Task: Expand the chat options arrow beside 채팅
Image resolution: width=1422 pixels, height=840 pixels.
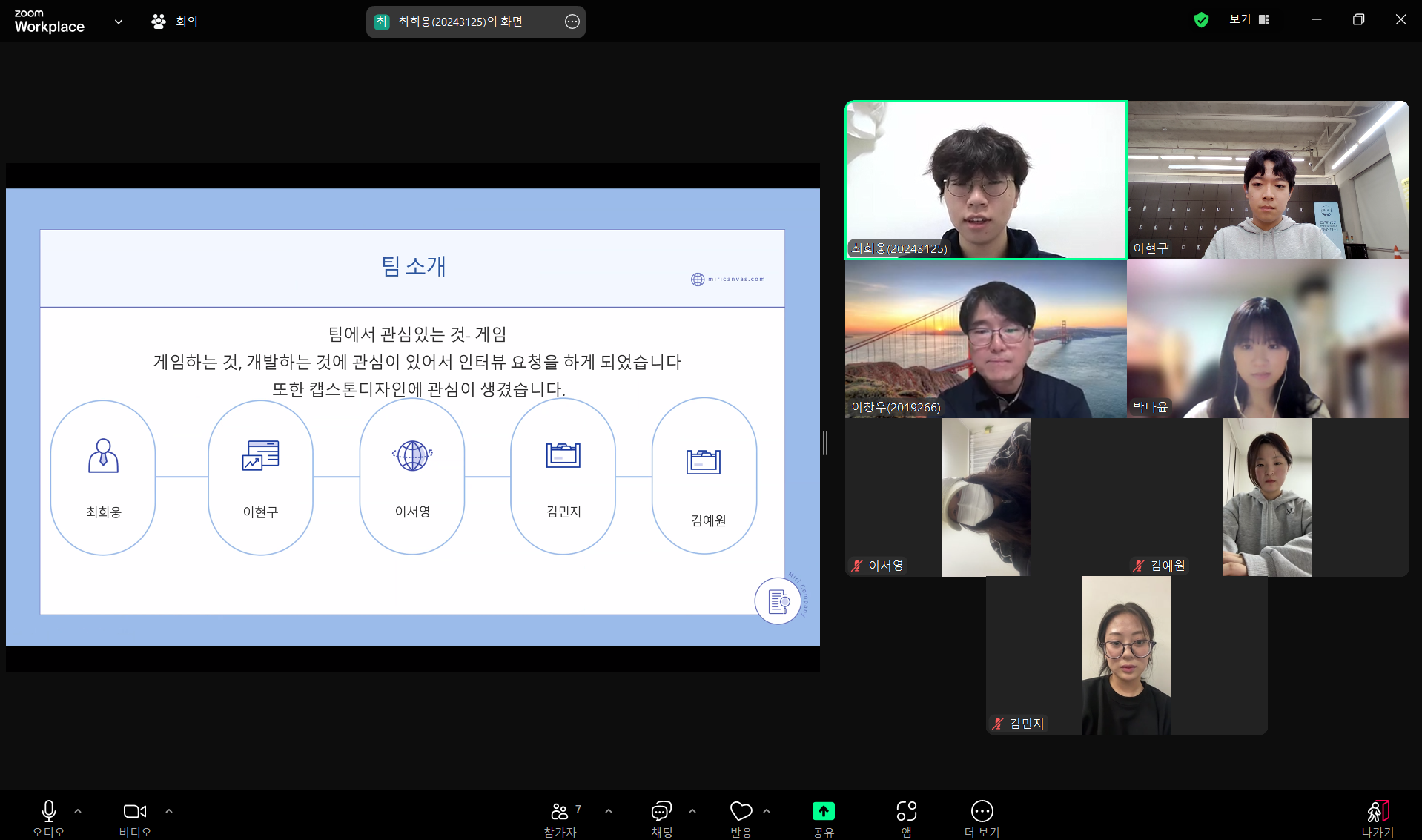Action: [692, 811]
